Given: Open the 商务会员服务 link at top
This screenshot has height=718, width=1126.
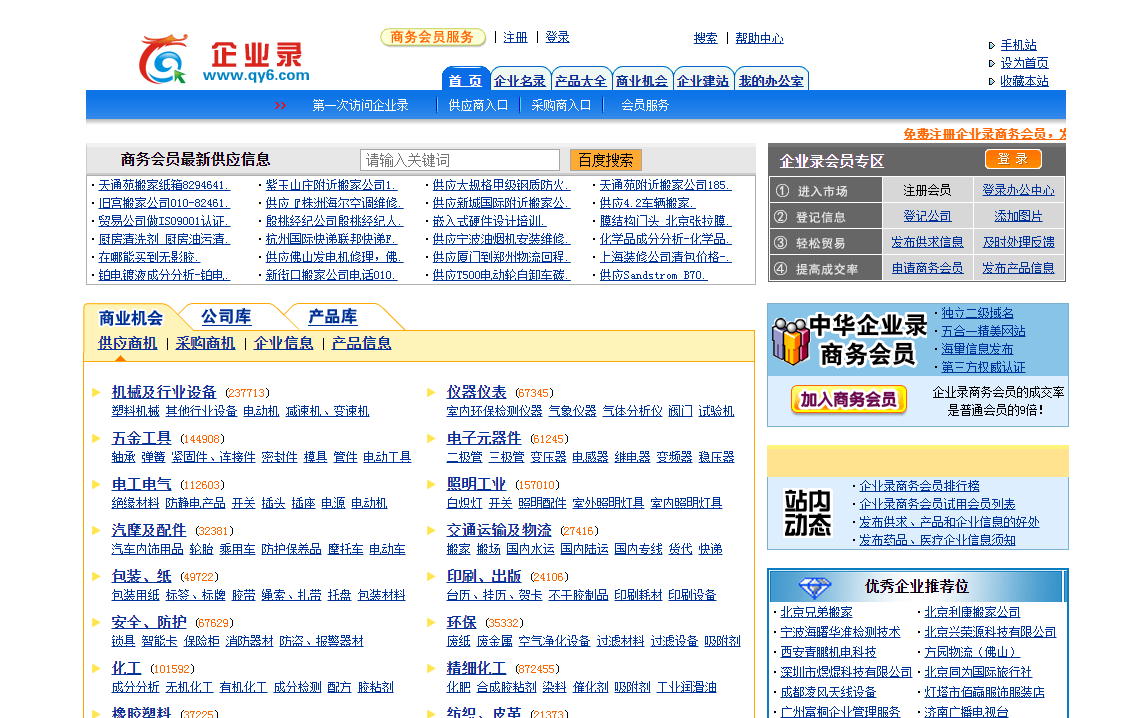Looking at the screenshot, I should 432,37.
